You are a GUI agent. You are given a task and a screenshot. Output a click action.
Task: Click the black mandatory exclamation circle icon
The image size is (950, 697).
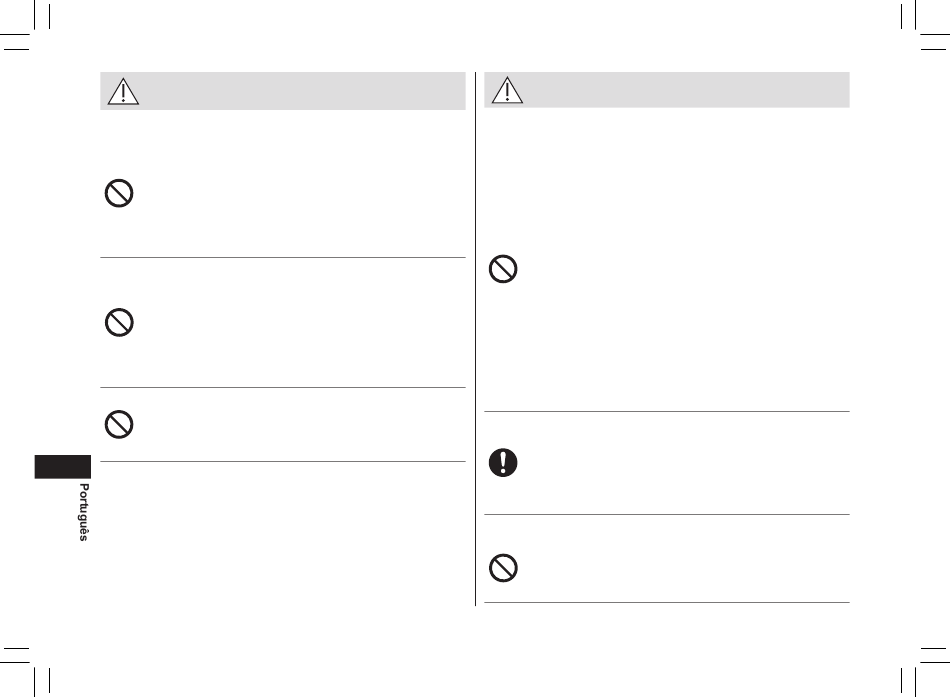[x=503, y=462]
